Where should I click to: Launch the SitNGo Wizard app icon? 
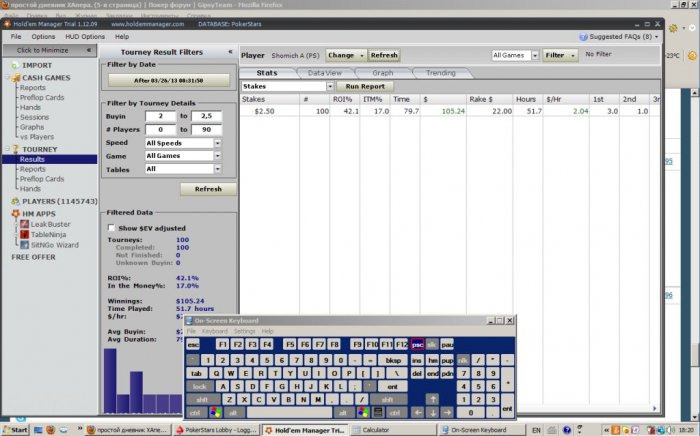point(25,245)
